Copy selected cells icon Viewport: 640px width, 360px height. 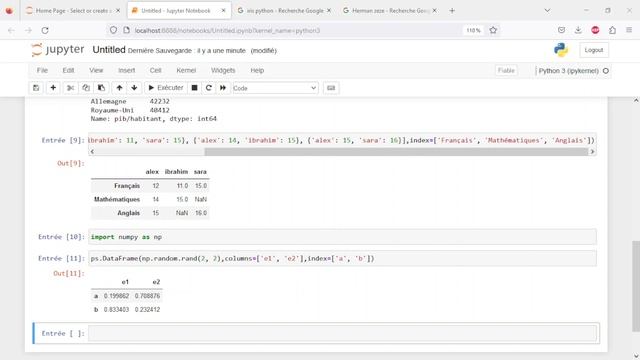pyautogui.click(x=86, y=88)
